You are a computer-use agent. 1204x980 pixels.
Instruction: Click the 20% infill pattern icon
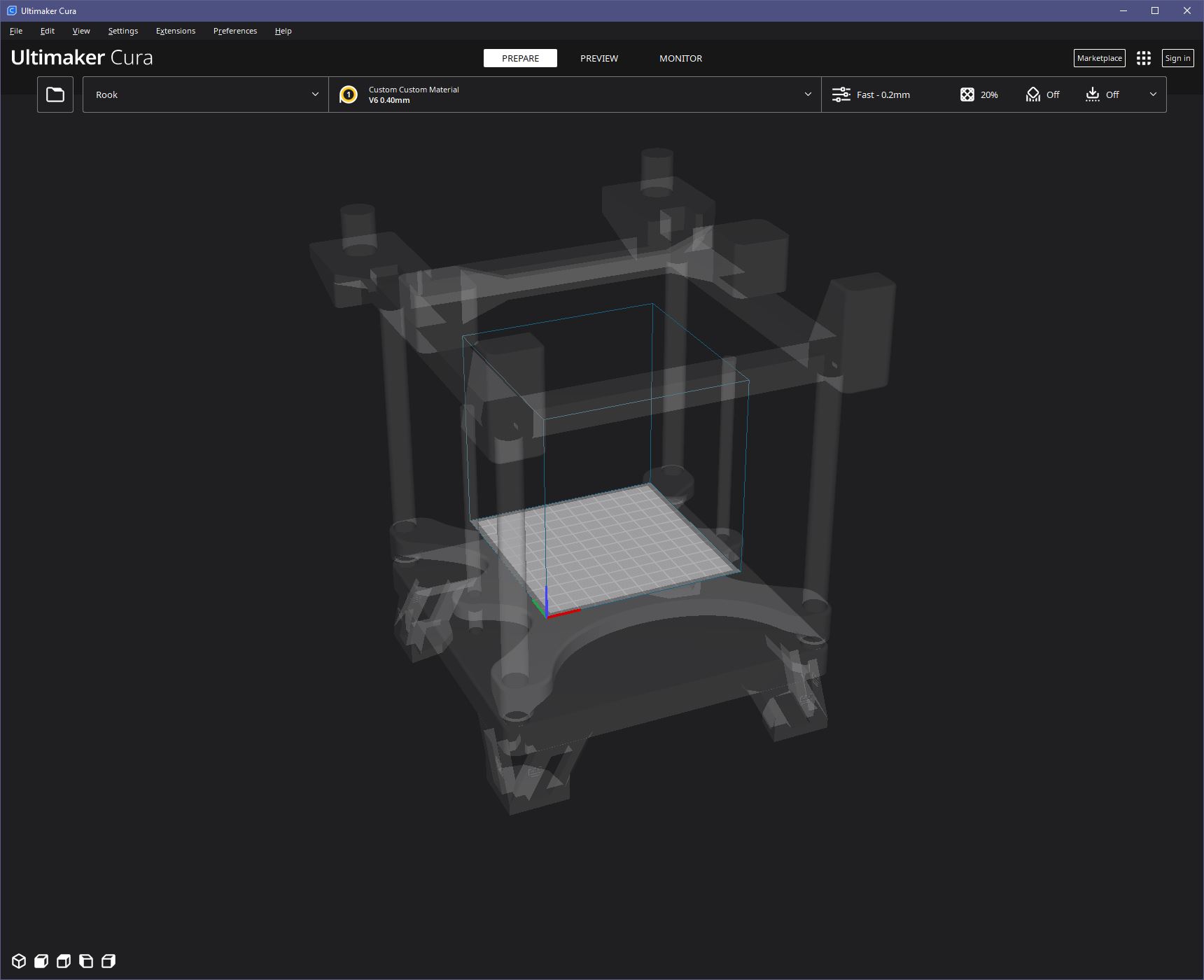967,94
